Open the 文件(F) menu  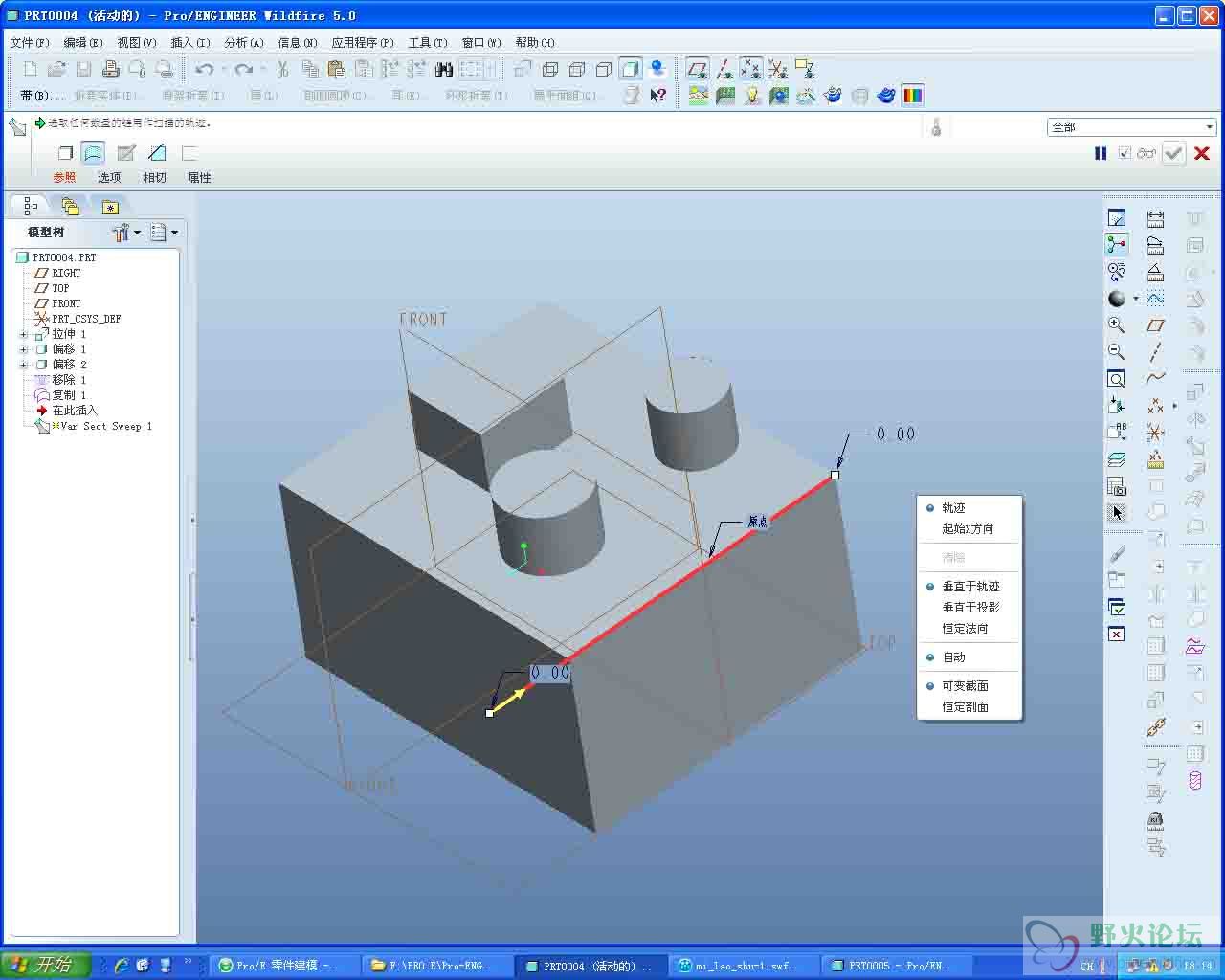pyautogui.click(x=30, y=42)
